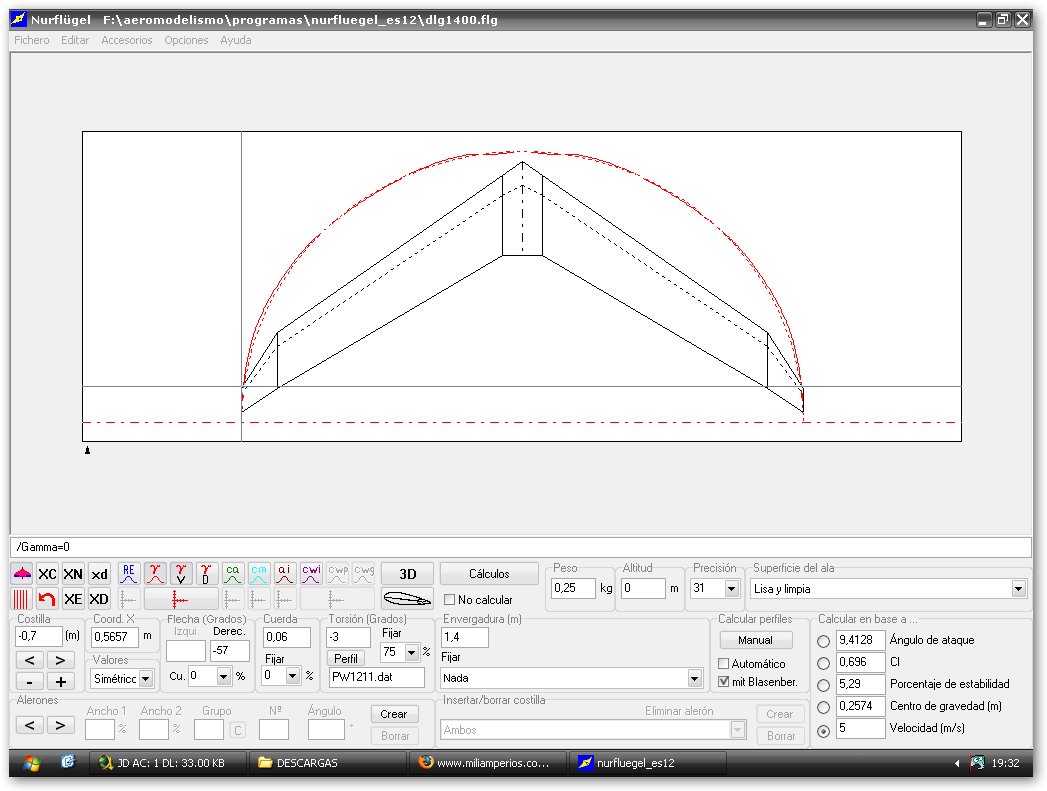Open the Fichero menu
Screen dimensions: 1047x791
(31, 40)
